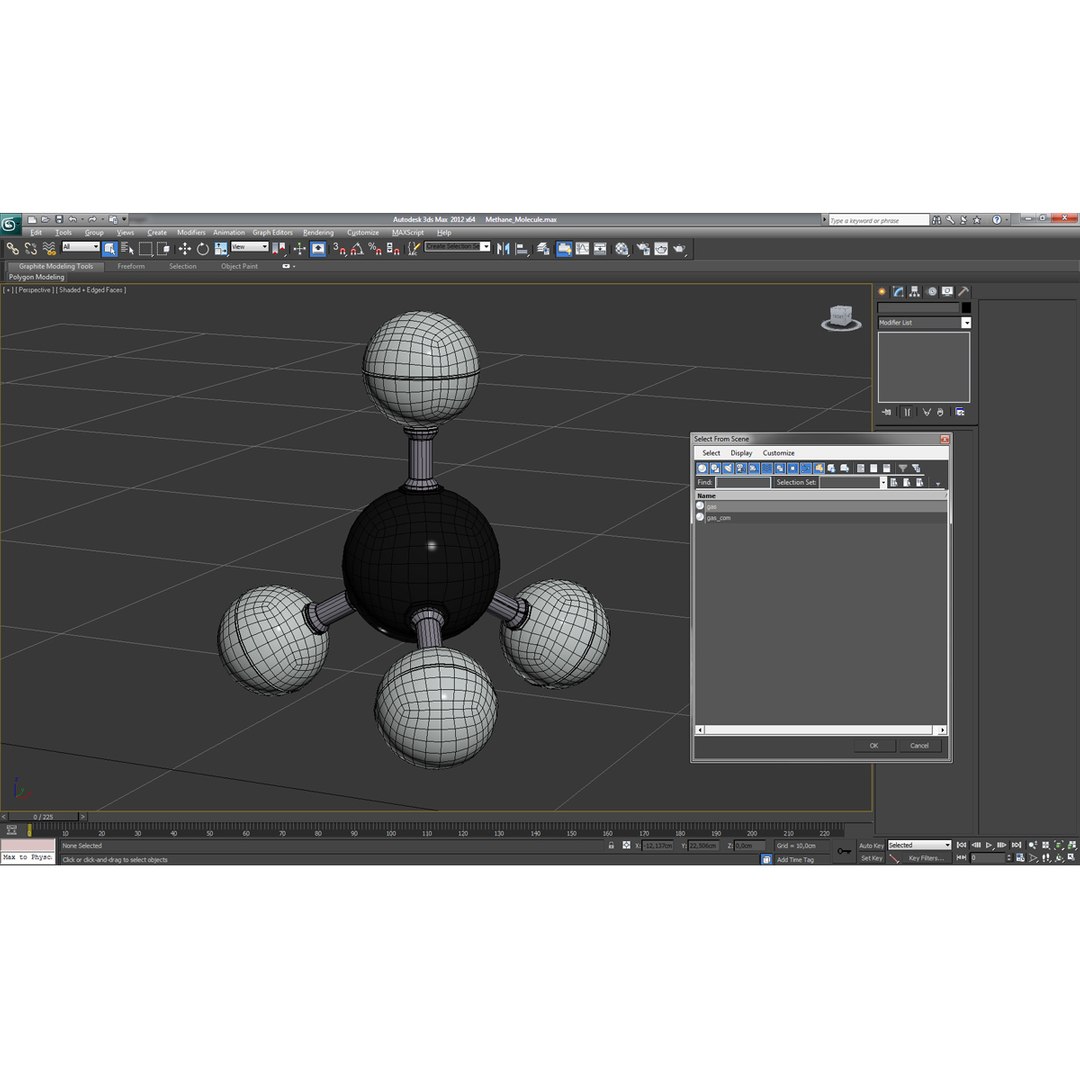
Task: Click the Set Key button
Action: click(871, 858)
